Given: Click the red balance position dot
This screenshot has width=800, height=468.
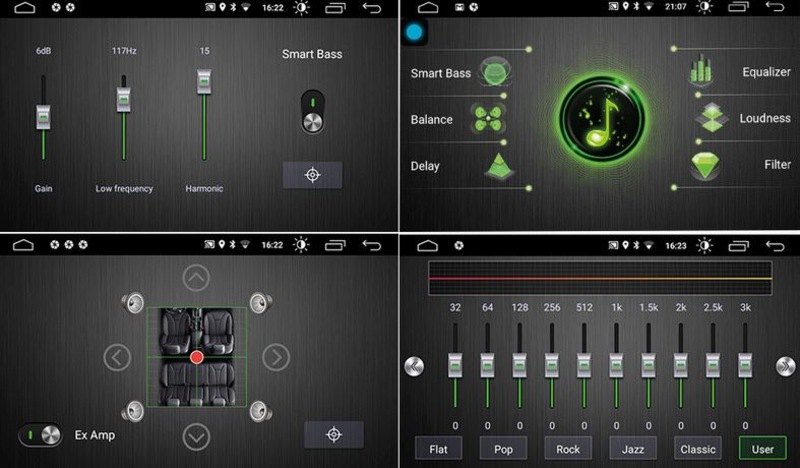Looking at the screenshot, I should (x=197, y=357).
